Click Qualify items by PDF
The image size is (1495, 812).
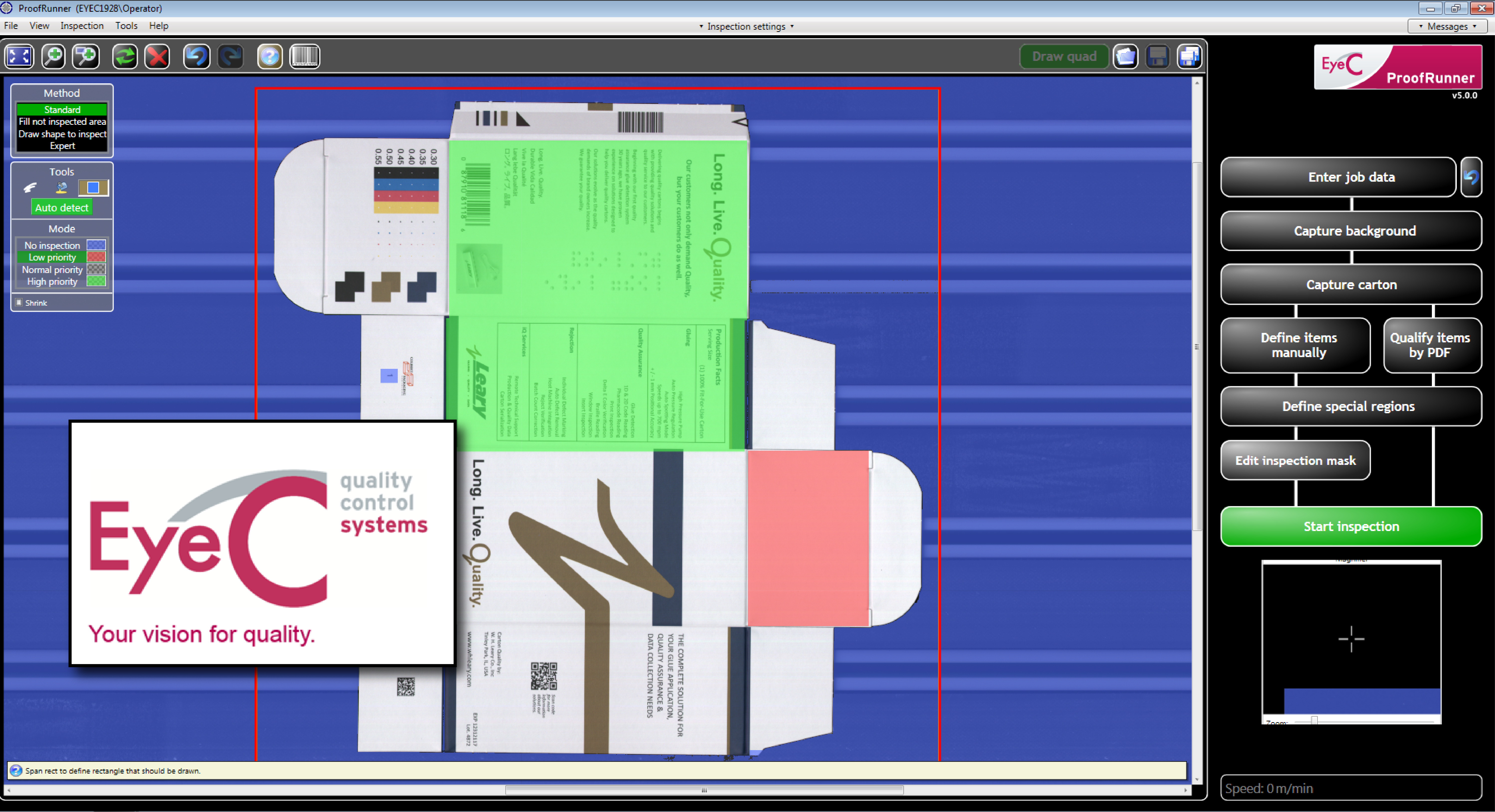tap(1432, 345)
